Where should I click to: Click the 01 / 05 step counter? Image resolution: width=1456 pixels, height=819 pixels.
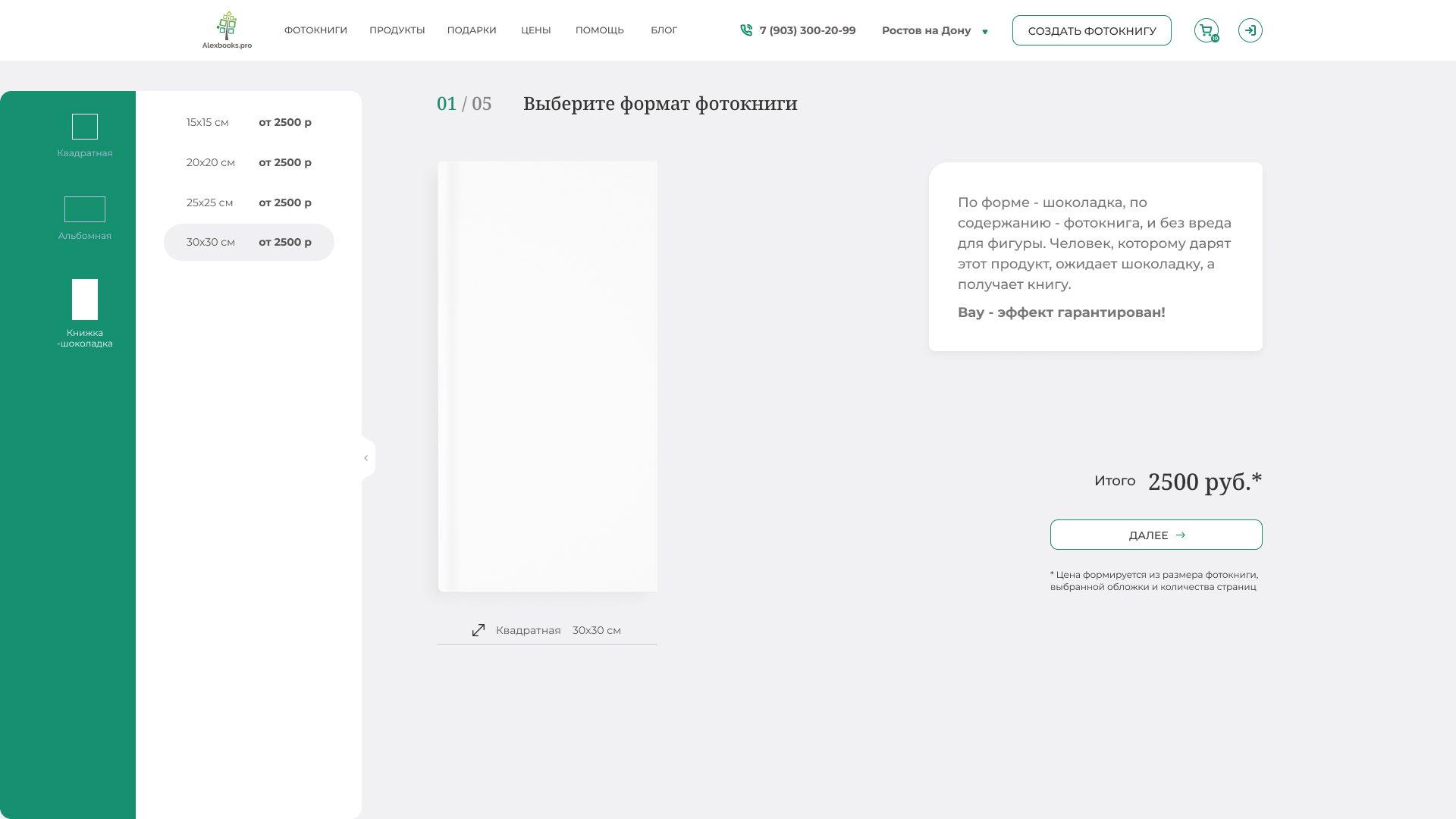[x=464, y=103]
